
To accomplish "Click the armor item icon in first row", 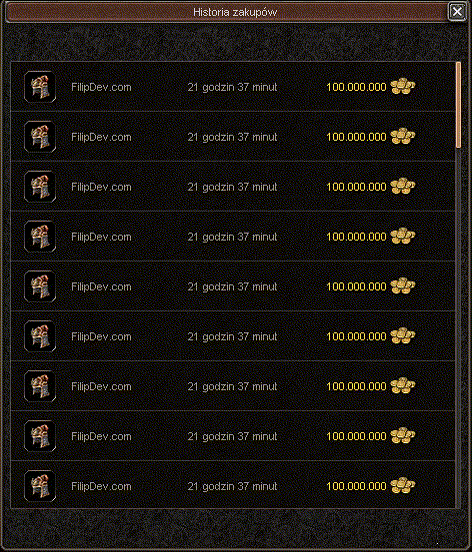I will [40, 87].
